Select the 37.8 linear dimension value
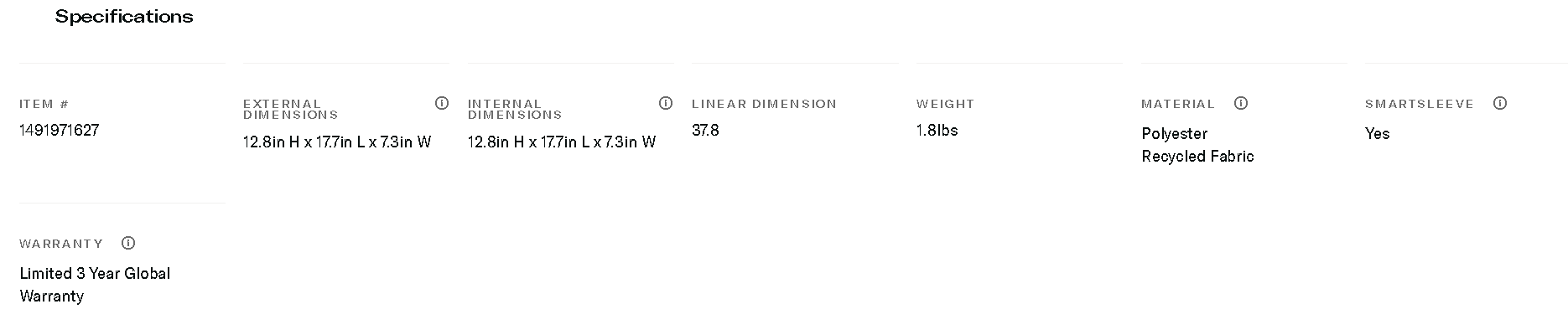Viewport: 1568px width, 335px height. [x=705, y=130]
